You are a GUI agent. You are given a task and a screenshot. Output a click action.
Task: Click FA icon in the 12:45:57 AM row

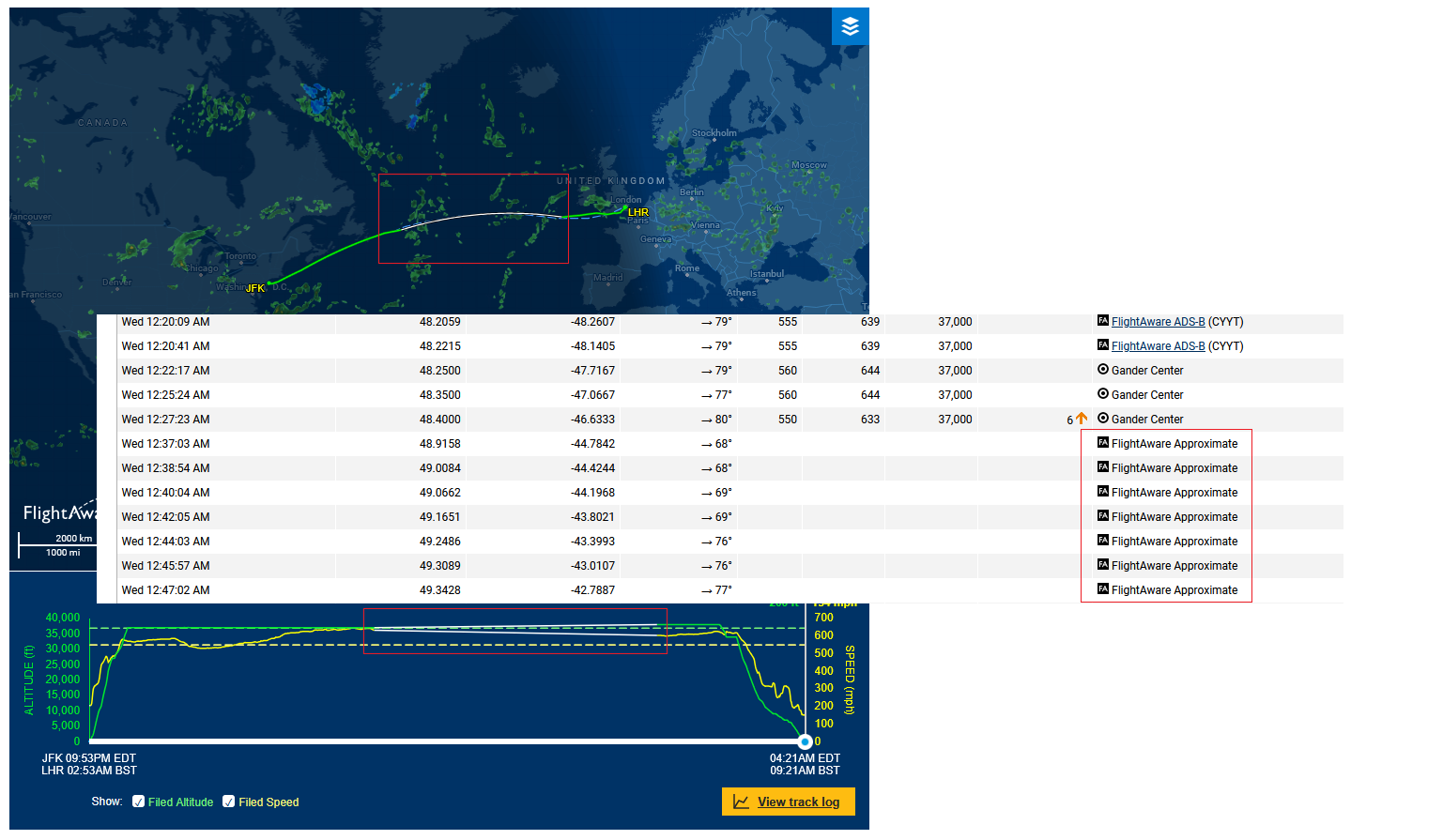tap(1103, 565)
